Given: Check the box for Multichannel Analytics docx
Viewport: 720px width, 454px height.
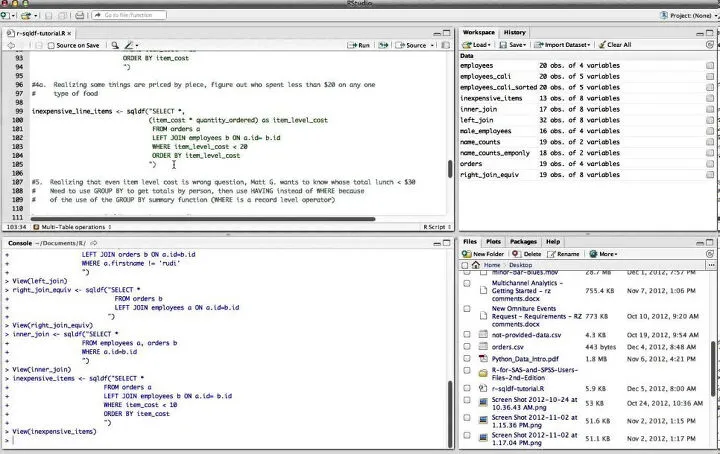Looking at the screenshot, I should point(467,284).
